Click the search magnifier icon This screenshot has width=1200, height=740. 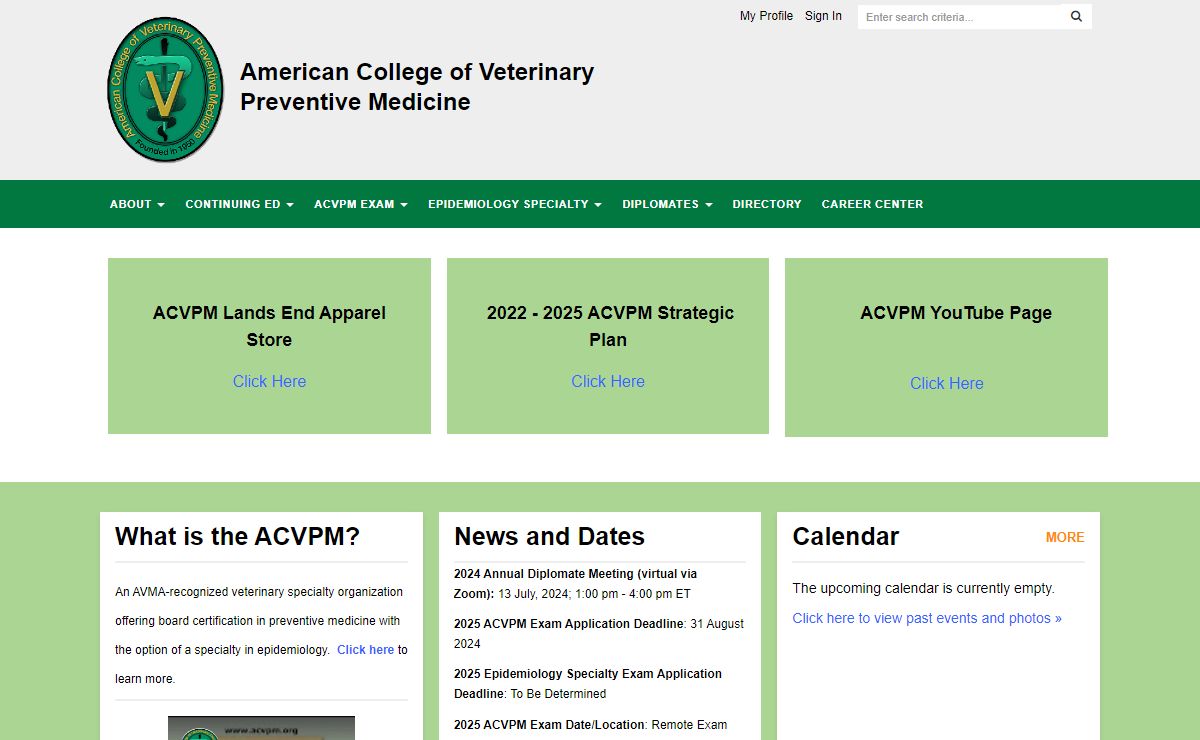click(1077, 17)
